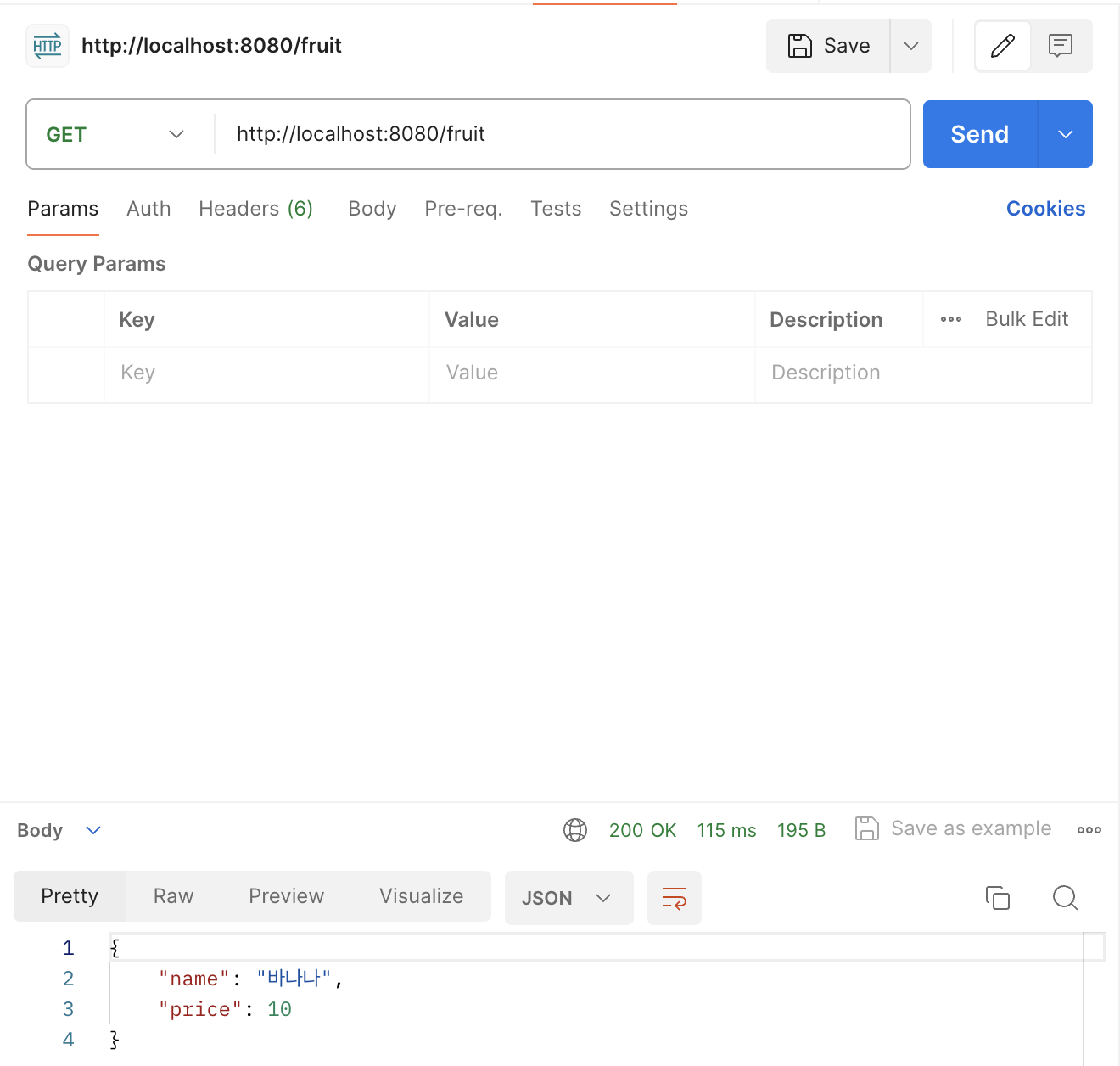Click the Bulk Edit link
The image size is (1120, 1066).
[x=1027, y=319]
